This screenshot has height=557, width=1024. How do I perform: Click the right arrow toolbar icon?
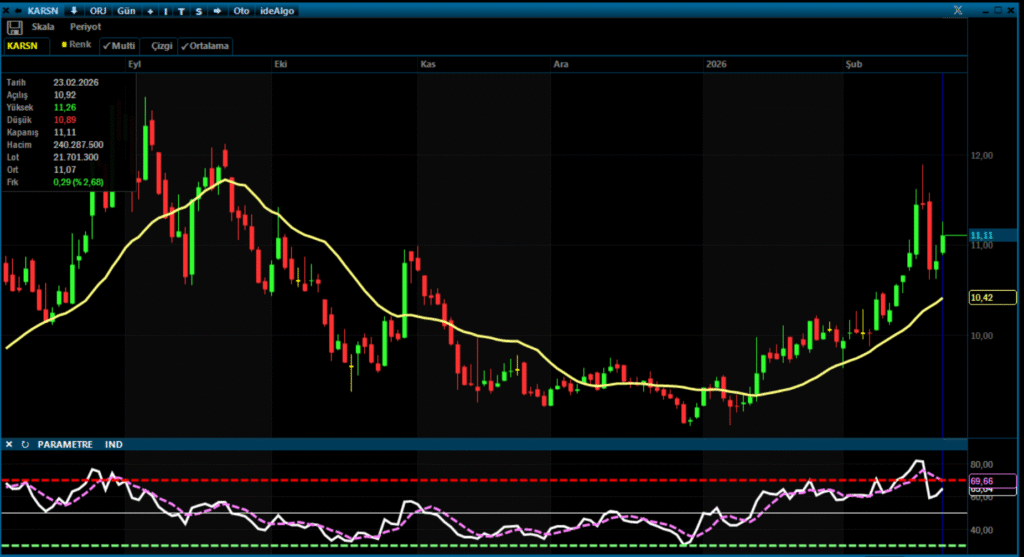[x=216, y=10]
